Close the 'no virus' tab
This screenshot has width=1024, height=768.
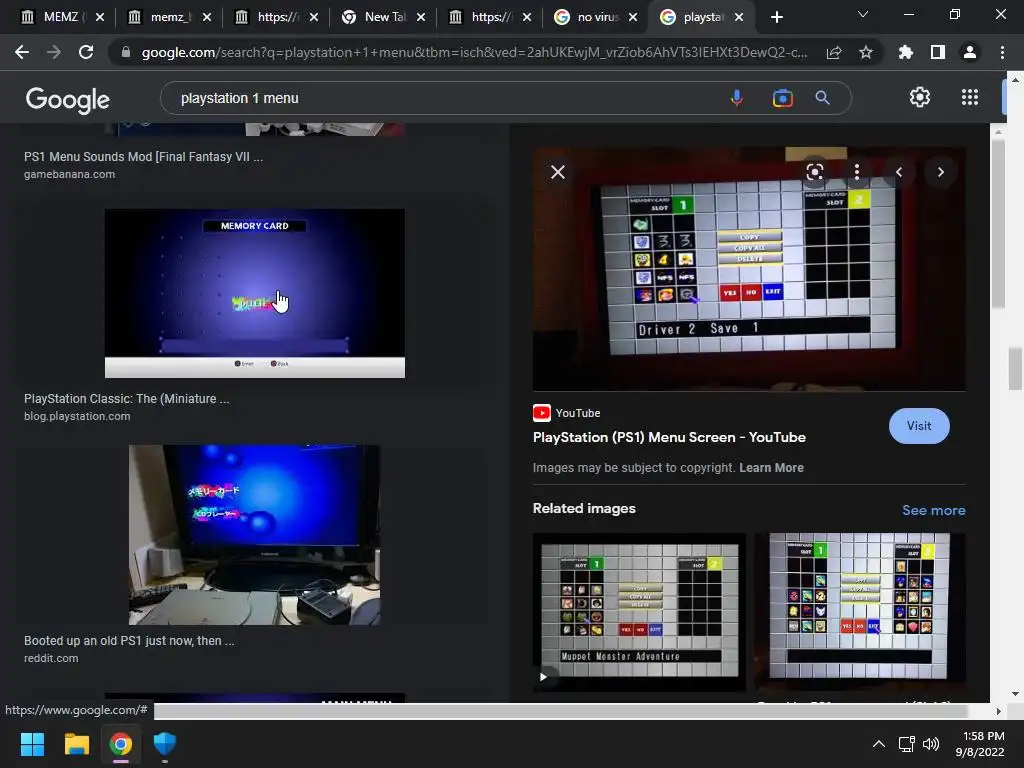[x=633, y=17]
